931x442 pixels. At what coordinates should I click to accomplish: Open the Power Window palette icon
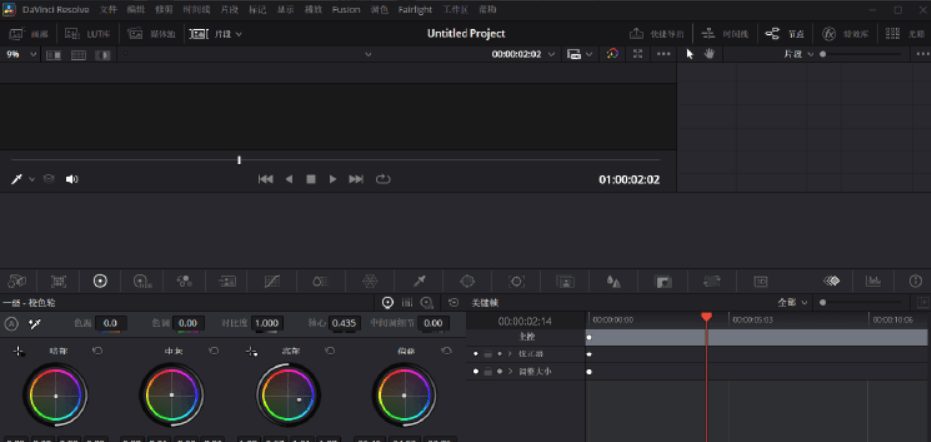pyautogui.click(x=466, y=281)
